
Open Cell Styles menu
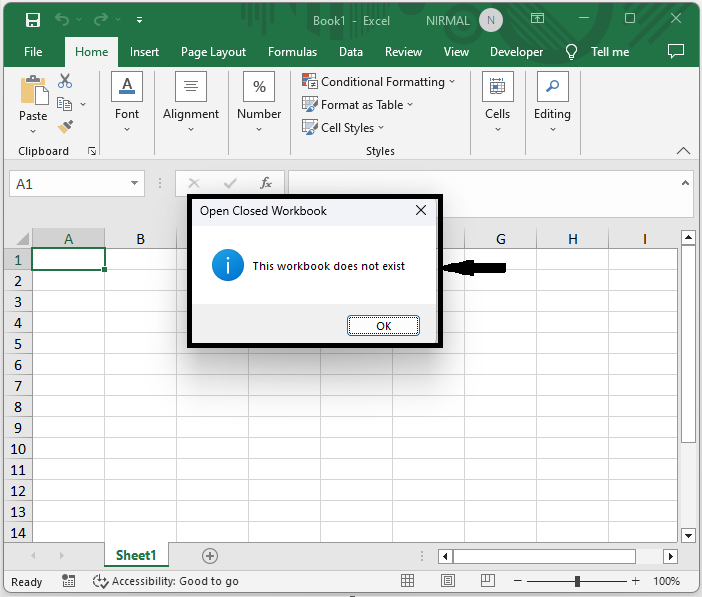(343, 128)
